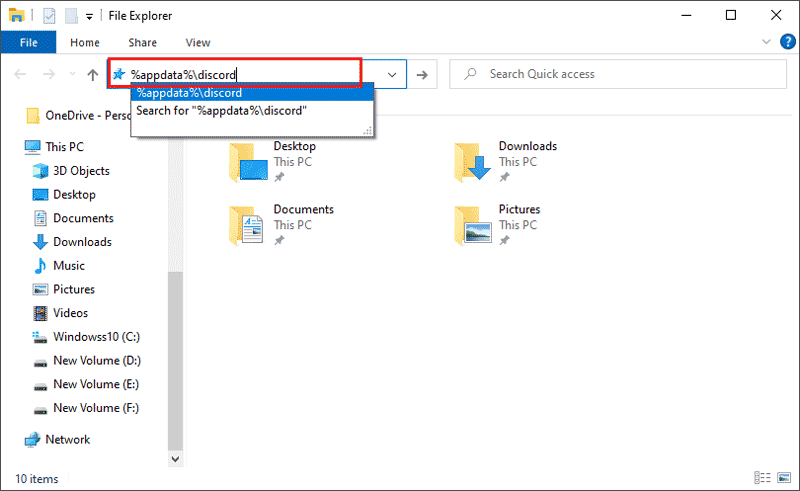The image size is (800, 491).
Task: Switch to the View ribbon tab
Action: [x=198, y=42]
